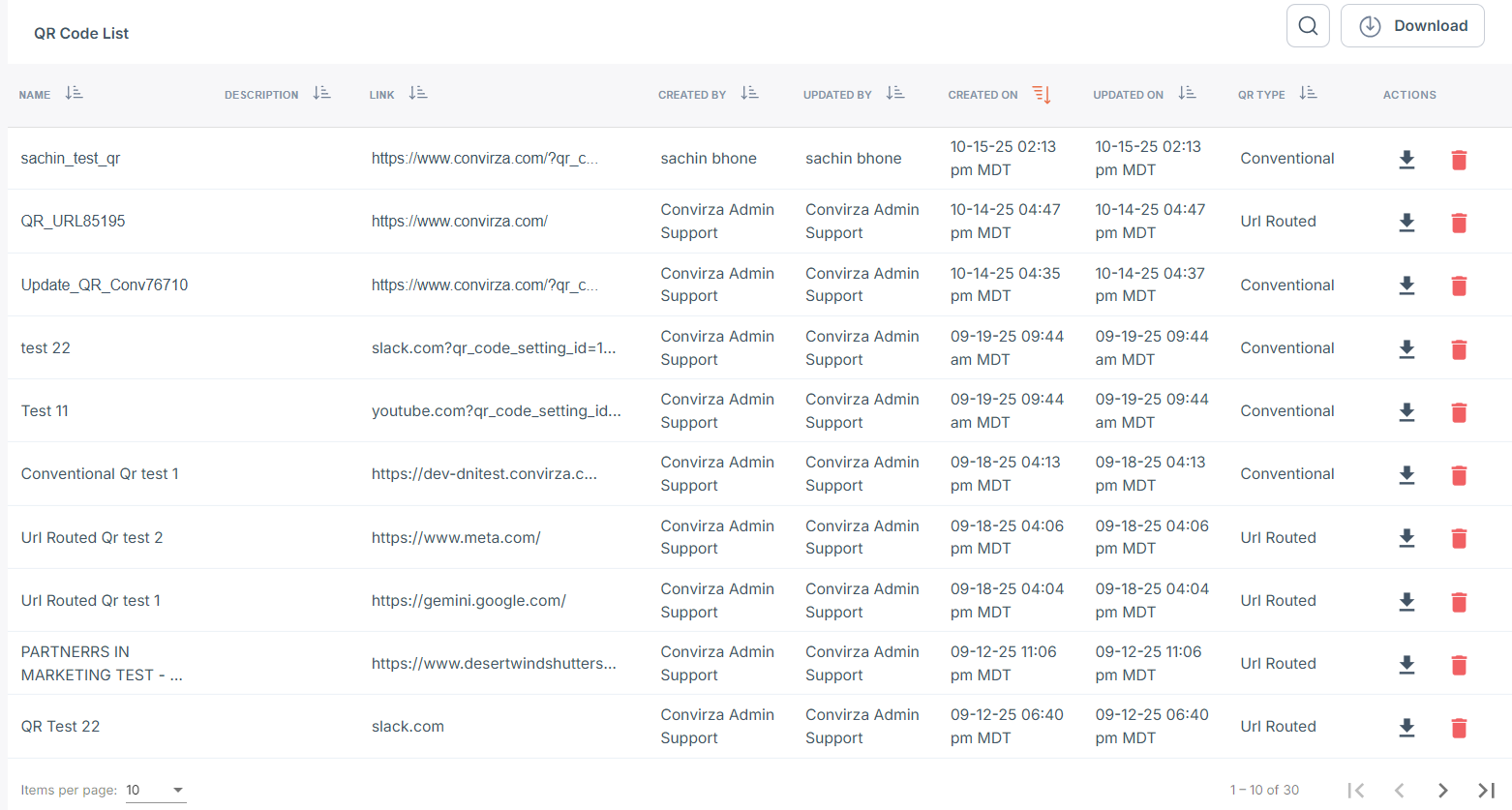This screenshot has width=1512, height=810.
Task: Jump to last page of results
Action: coord(1486,791)
